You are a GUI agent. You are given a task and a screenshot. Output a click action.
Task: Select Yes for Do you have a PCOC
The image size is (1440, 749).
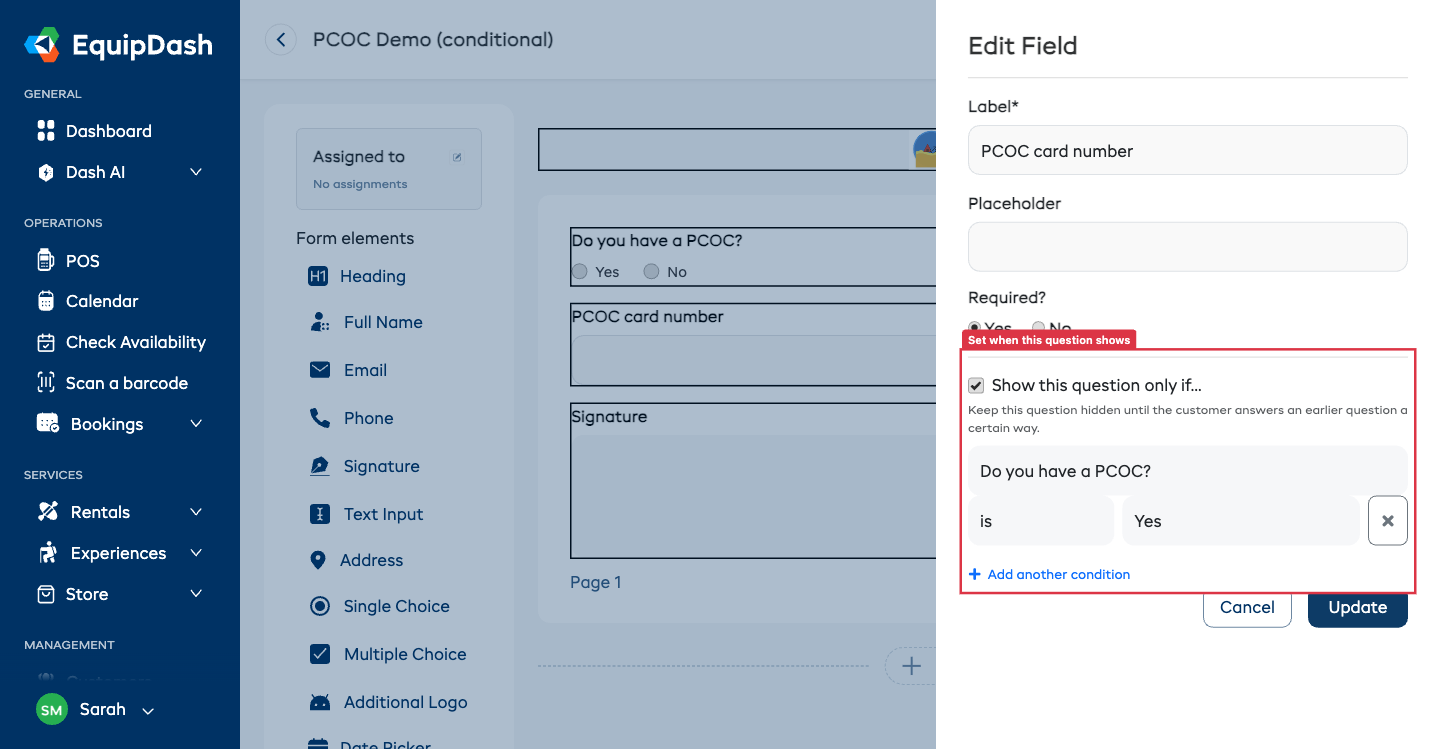pos(579,271)
